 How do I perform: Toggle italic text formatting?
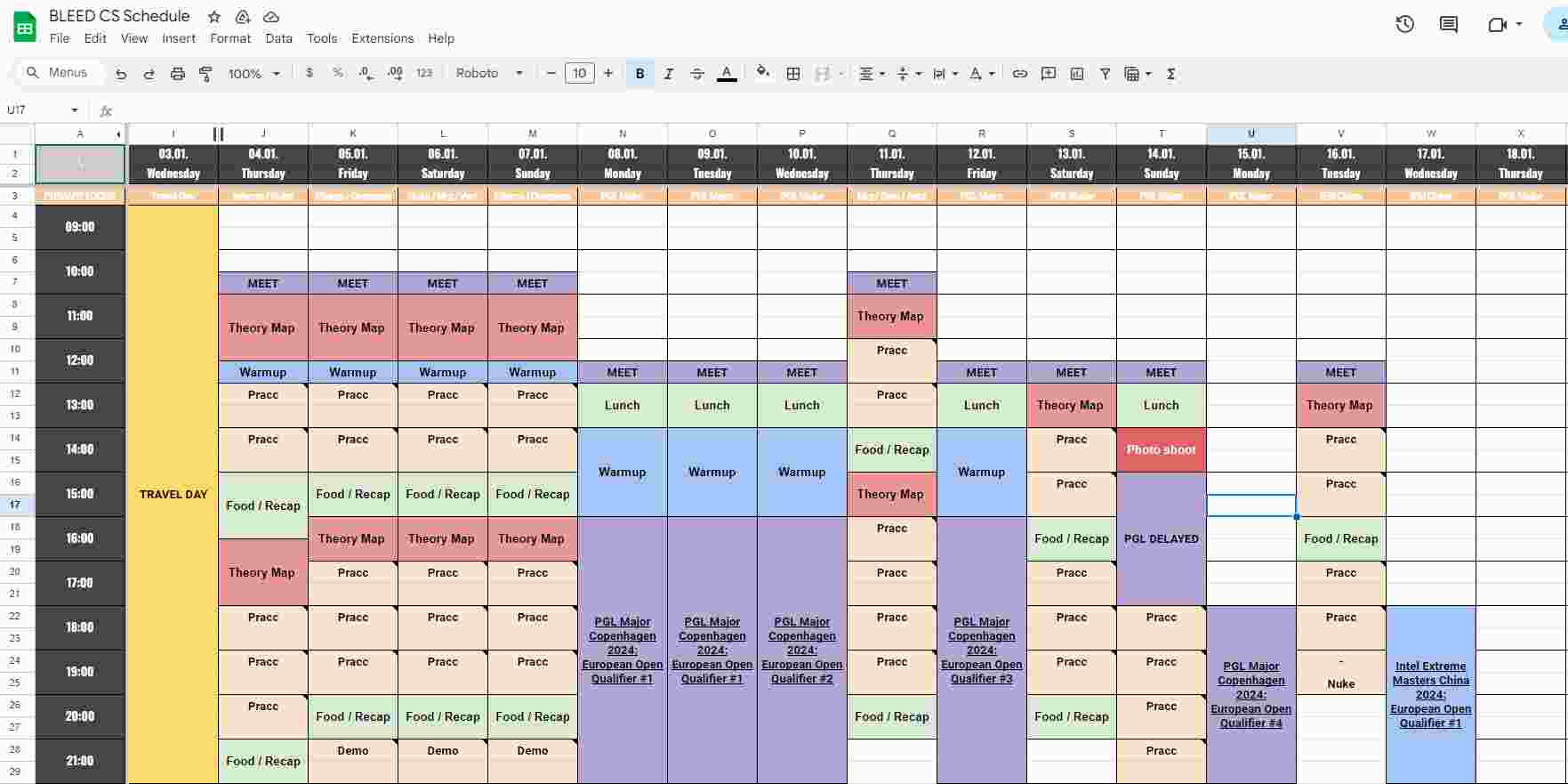(668, 74)
